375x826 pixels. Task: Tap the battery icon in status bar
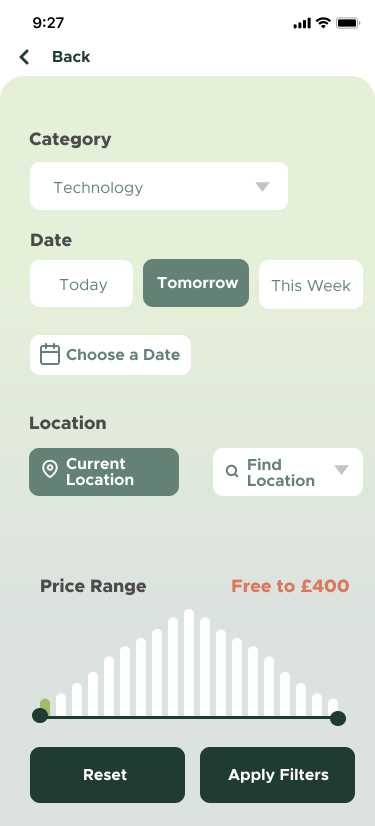348,23
